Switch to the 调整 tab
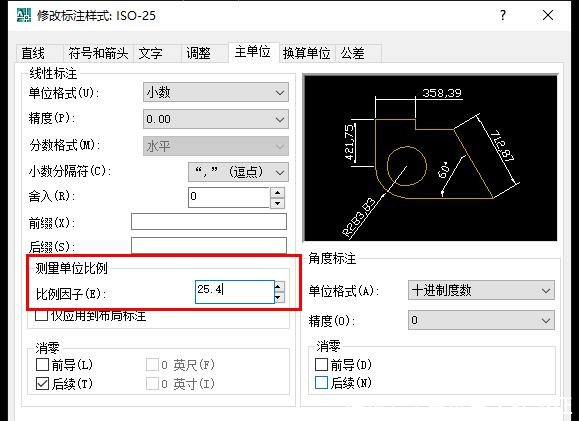This screenshot has height=421, width=579. [x=204, y=54]
